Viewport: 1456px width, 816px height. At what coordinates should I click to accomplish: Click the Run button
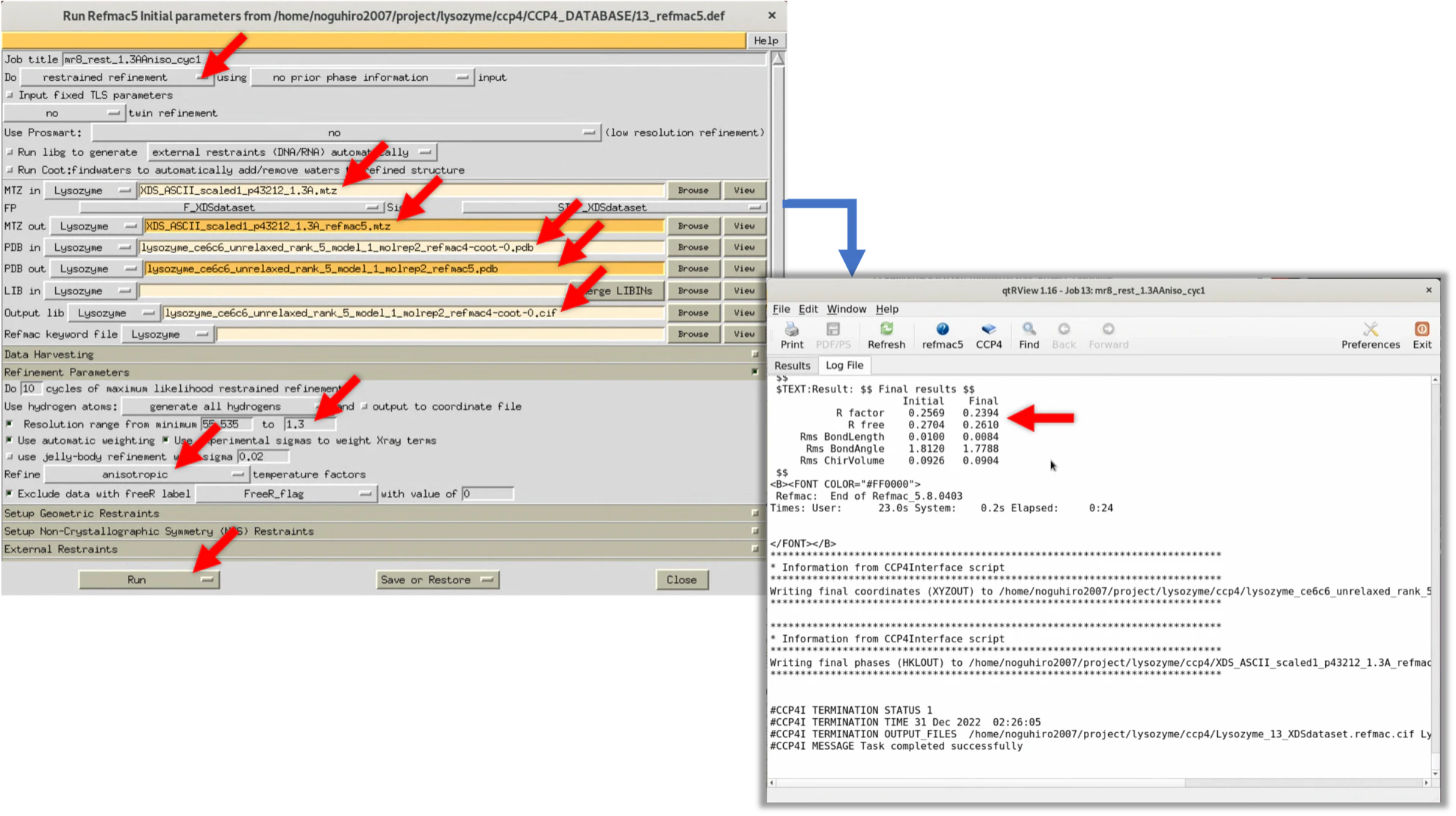point(149,580)
